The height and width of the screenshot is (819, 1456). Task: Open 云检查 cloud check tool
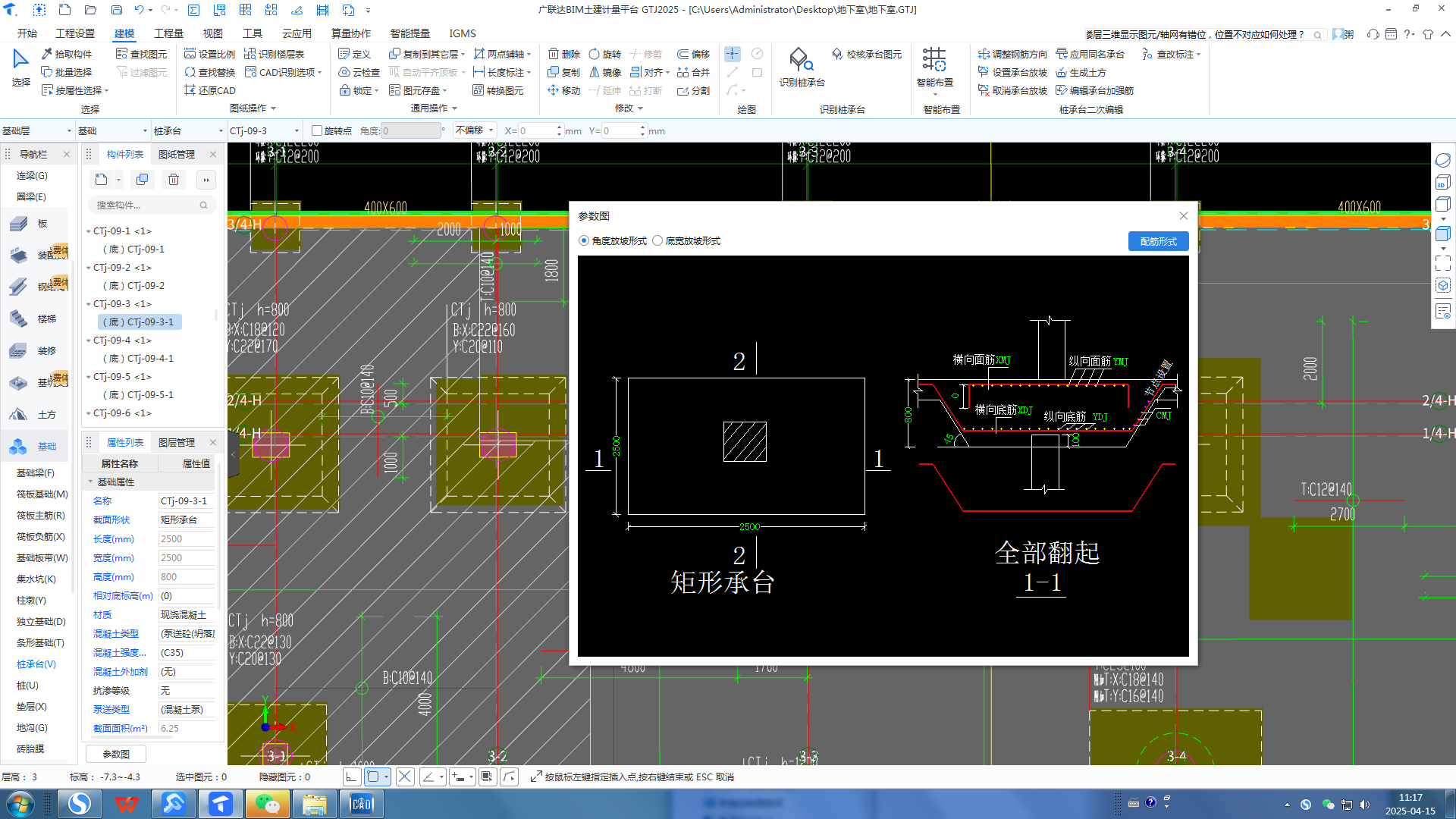tap(359, 72)
